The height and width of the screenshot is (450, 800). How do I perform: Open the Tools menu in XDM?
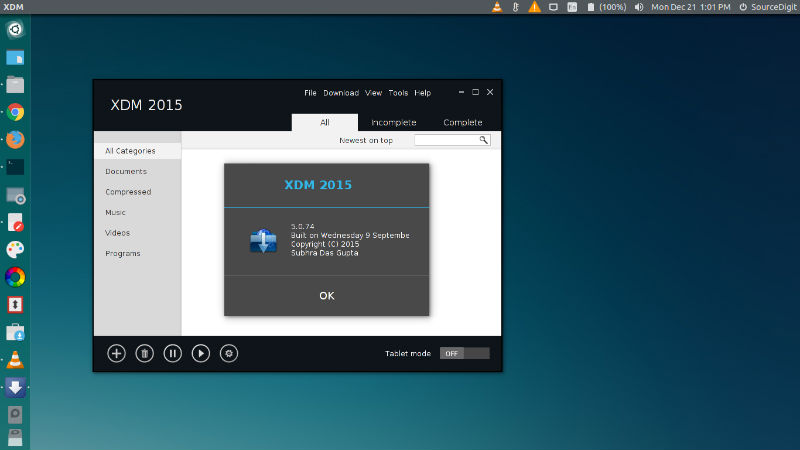tap(398, 93)
